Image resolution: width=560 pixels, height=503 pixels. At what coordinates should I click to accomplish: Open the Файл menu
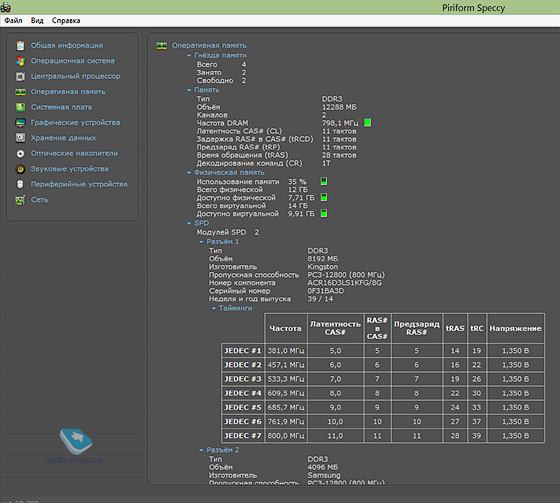(x=13, y=20)
